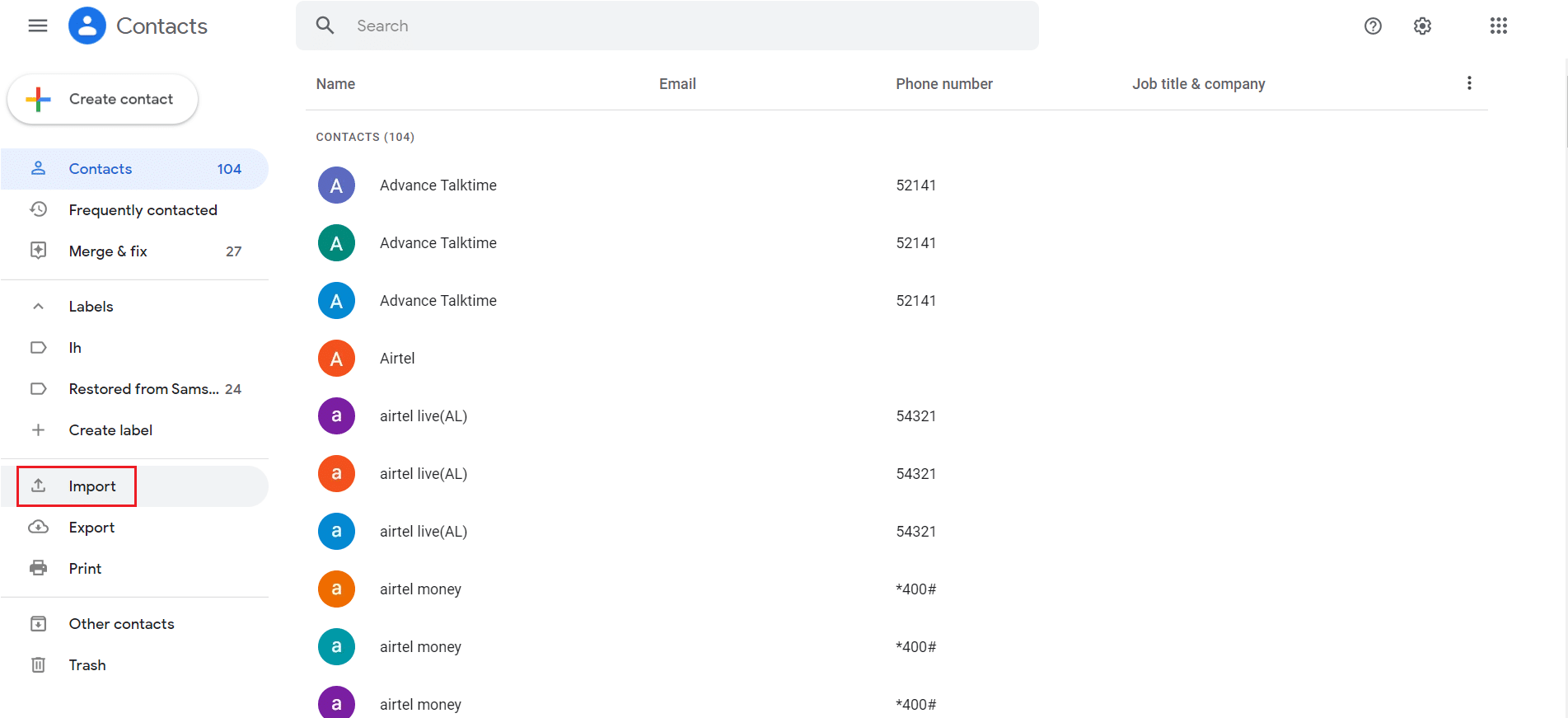Open the Airtel contact name
The width and height of the screenshot is (1568, 718).
pyautogui.click(x=397, y=359)
